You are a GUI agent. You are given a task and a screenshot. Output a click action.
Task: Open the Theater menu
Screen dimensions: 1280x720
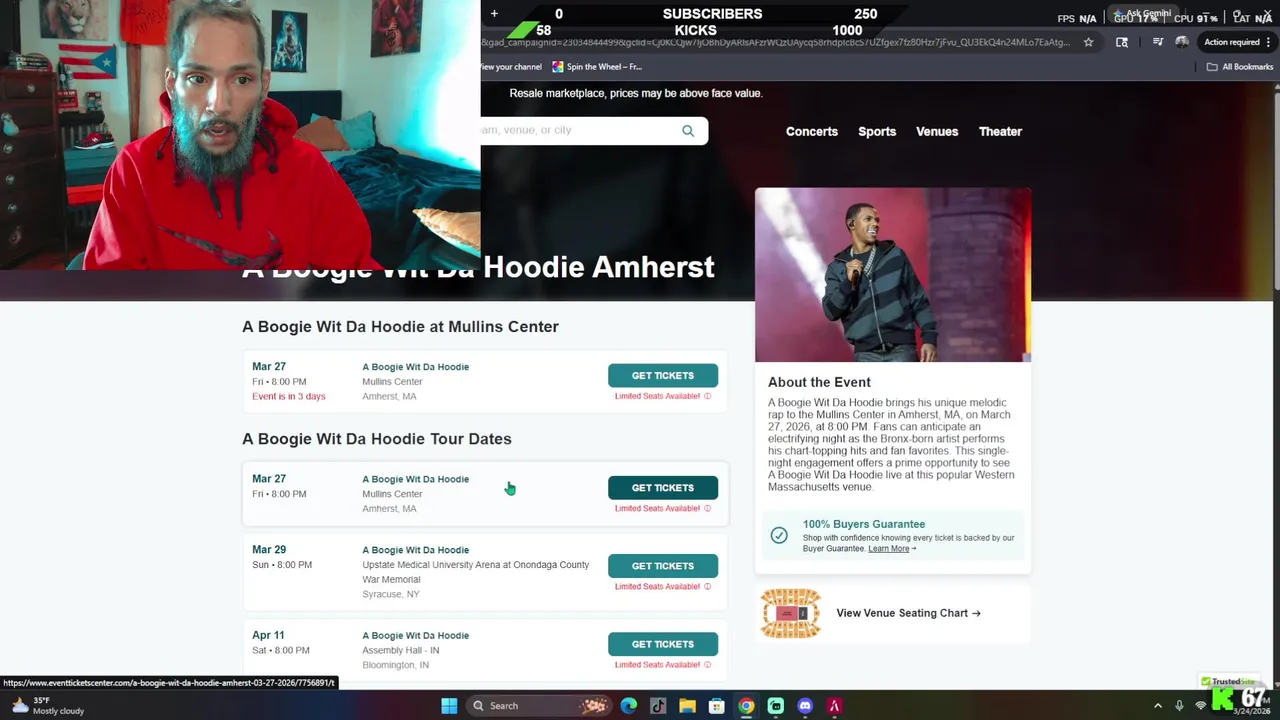[1000, 131]
